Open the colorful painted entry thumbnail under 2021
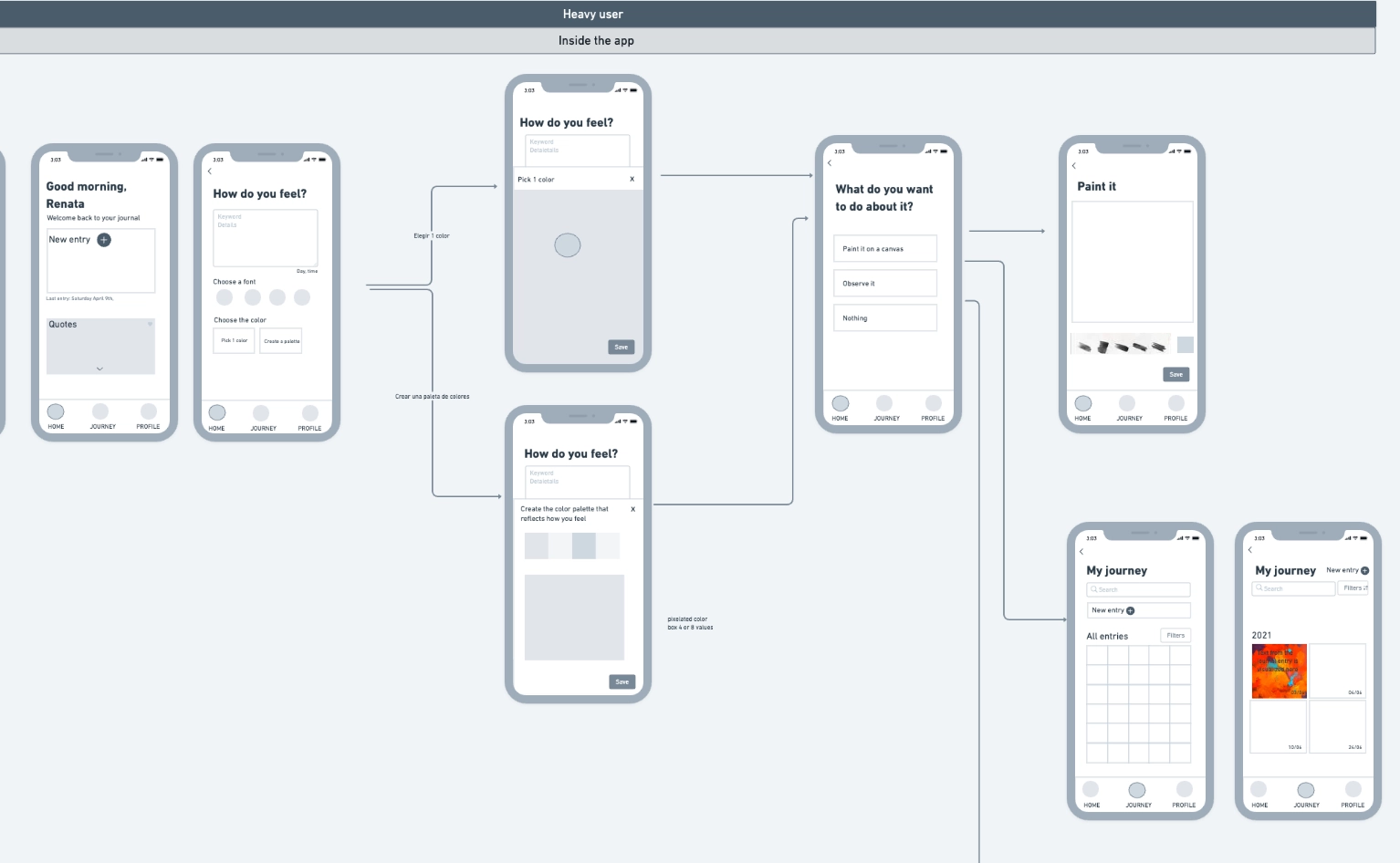The image size is (1400, 863). pyautogui.click(x=1280, y=671)
